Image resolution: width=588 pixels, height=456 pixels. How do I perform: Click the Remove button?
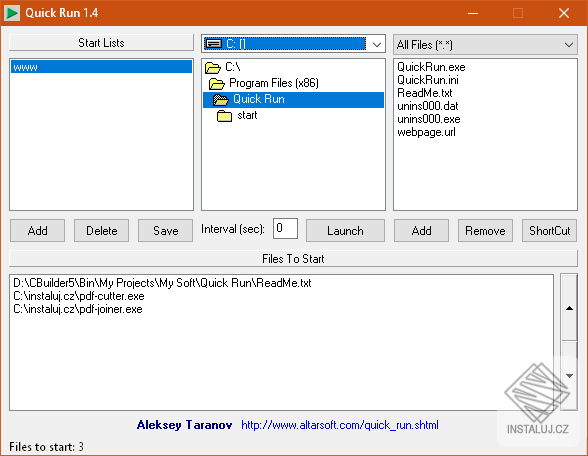pyautogui.click(x=485, y=231)
